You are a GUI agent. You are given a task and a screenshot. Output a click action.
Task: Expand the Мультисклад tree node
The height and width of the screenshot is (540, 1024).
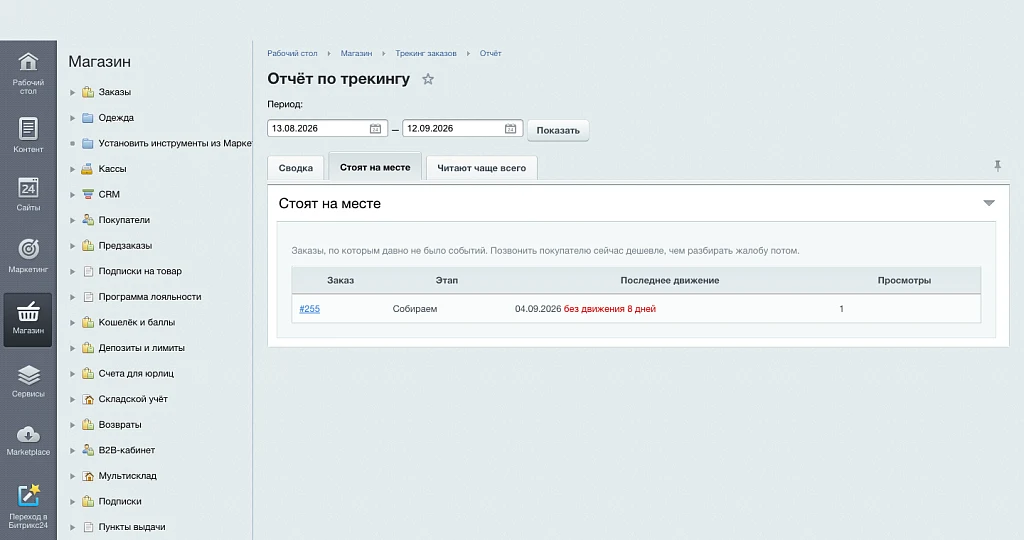pos(72,476)
